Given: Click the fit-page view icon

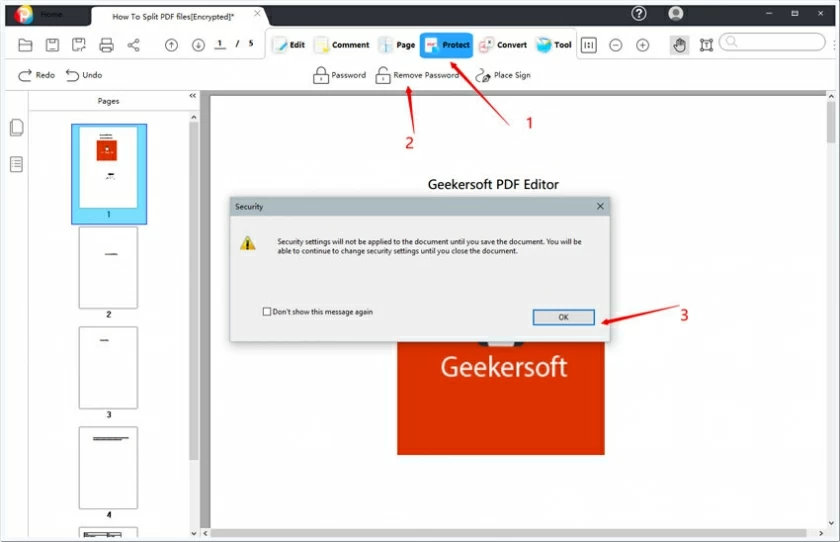Looking at the screenshot, I should point(589,45).
